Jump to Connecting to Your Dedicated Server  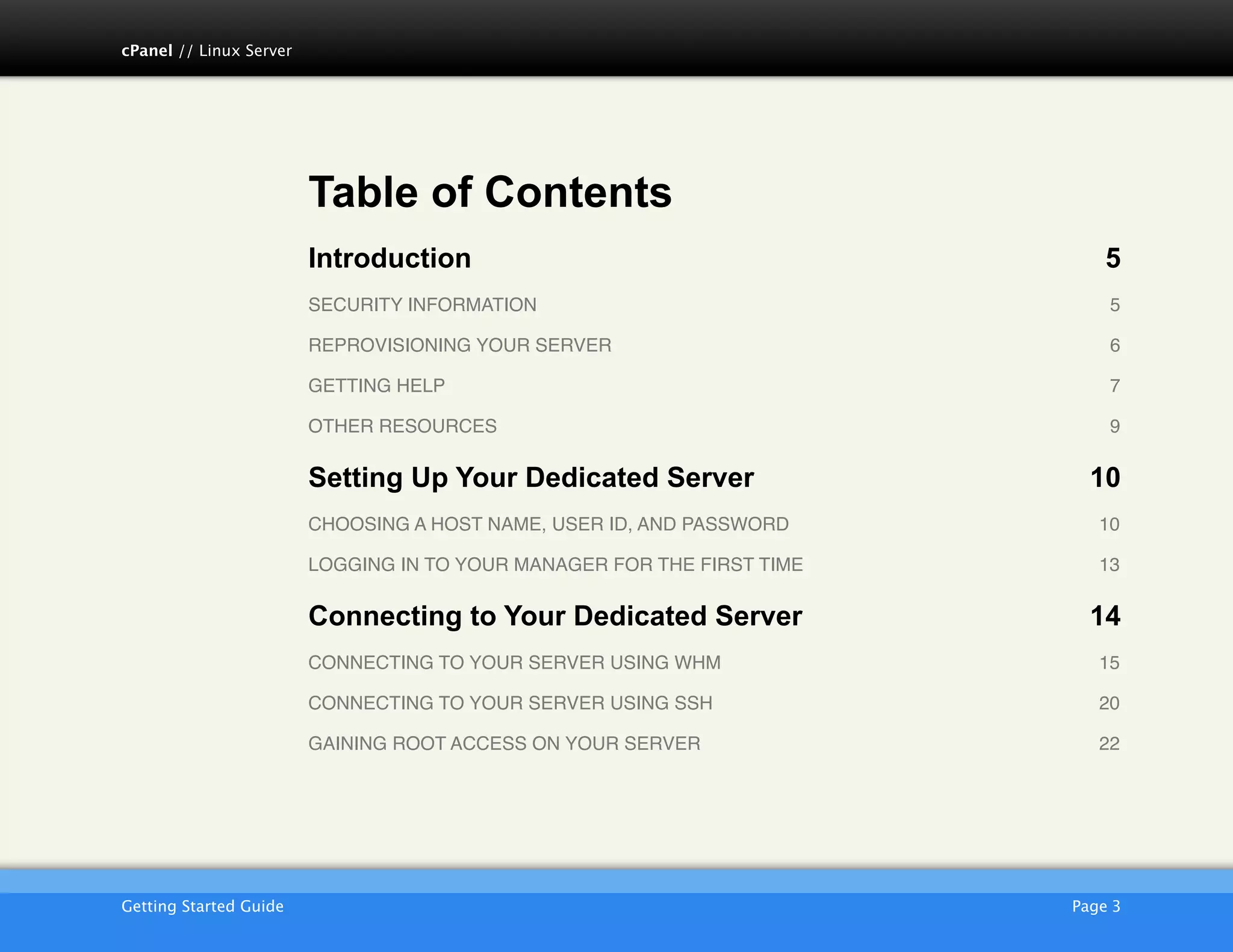coord(555,616)
